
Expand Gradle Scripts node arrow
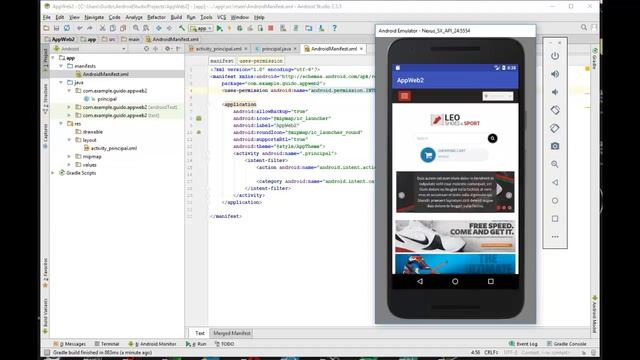53,173
